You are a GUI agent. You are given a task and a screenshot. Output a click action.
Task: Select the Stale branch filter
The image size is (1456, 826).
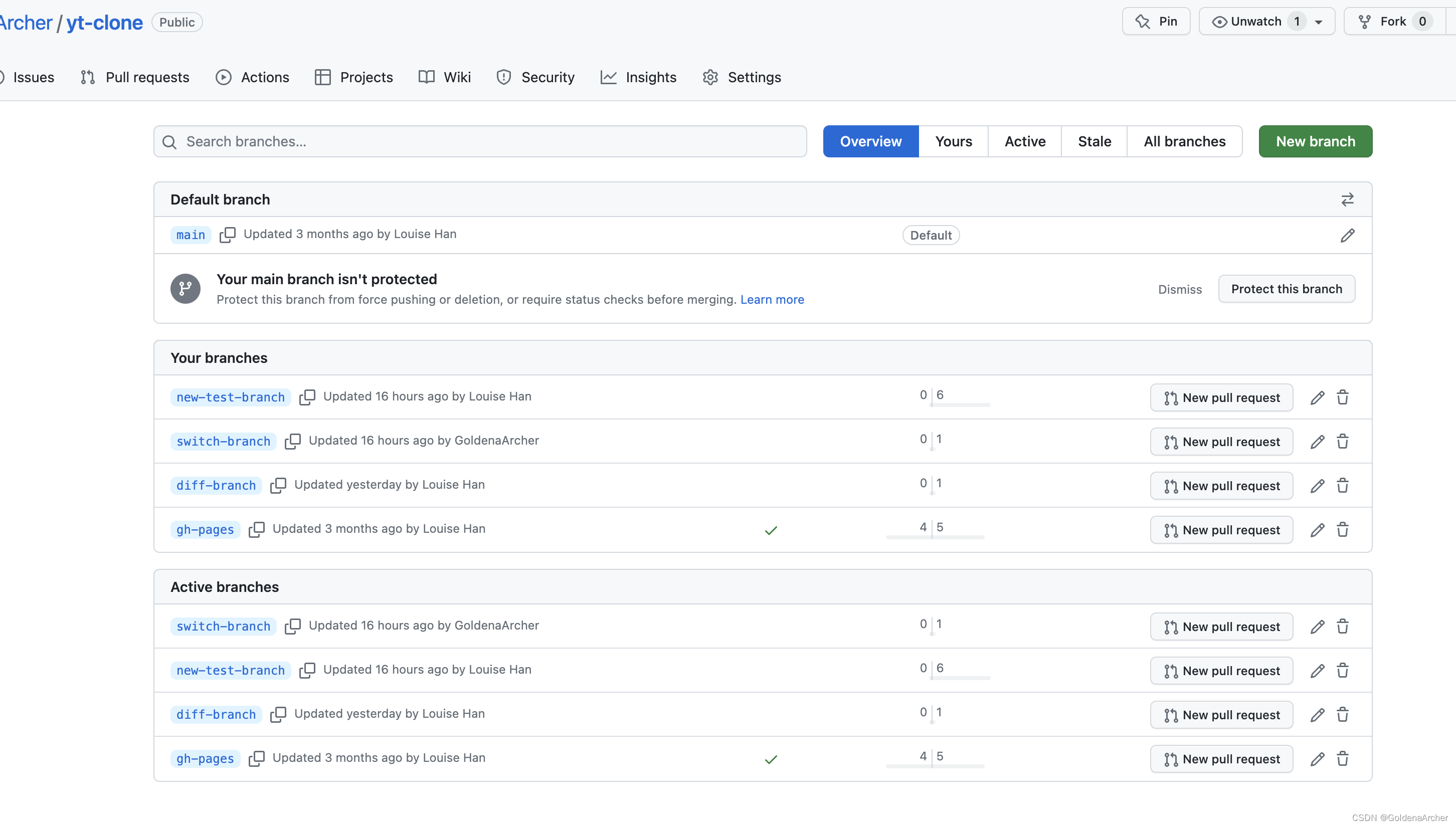coord(1095,141)
